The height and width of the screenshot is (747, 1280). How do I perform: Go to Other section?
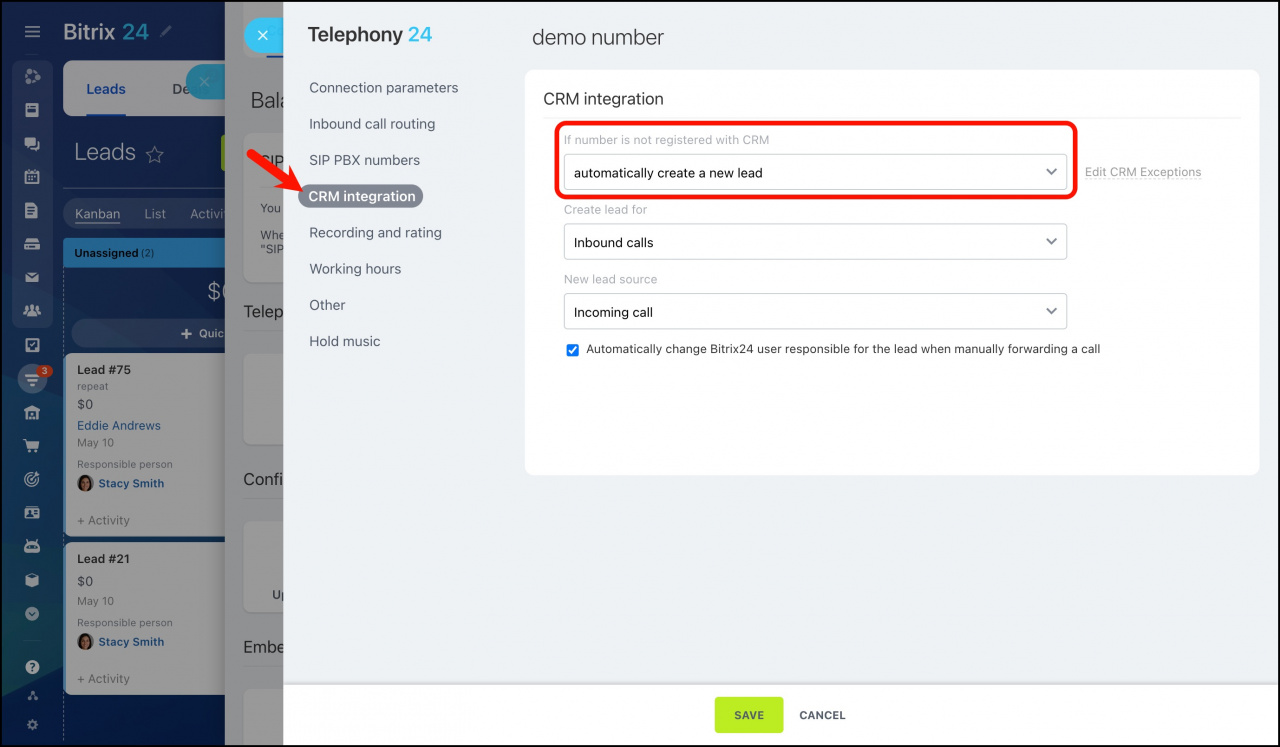coord(327,305)
